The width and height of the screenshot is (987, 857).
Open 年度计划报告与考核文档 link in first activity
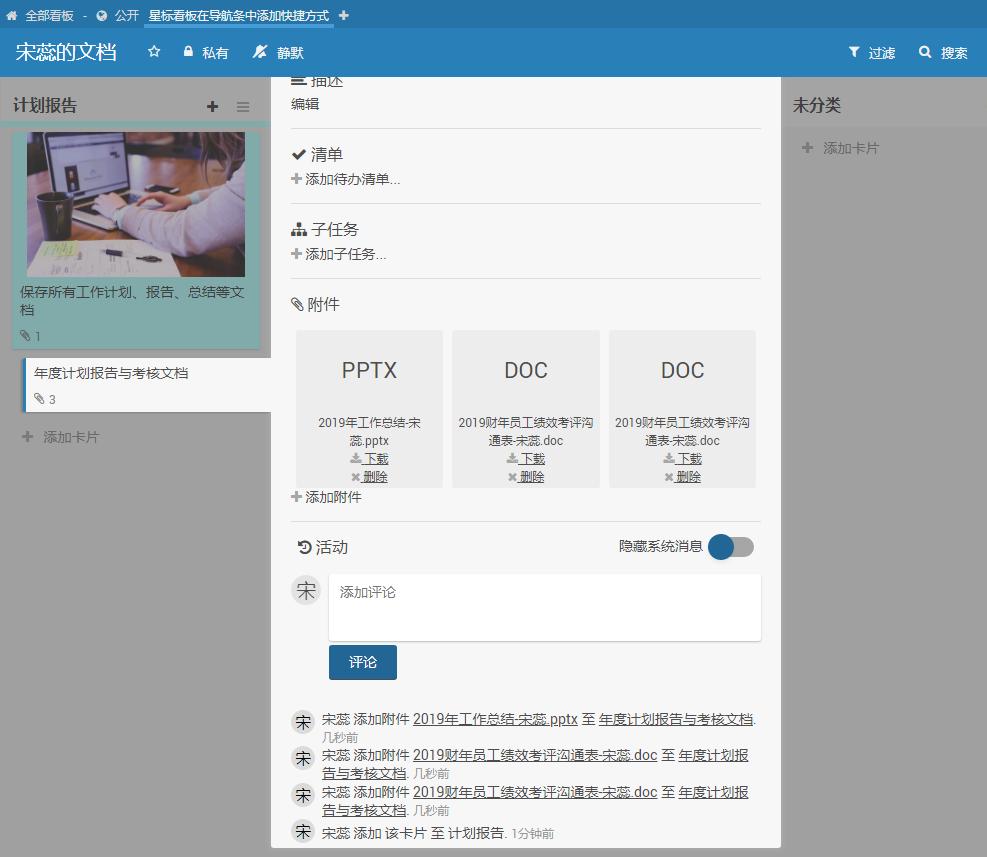click(676, 719)
